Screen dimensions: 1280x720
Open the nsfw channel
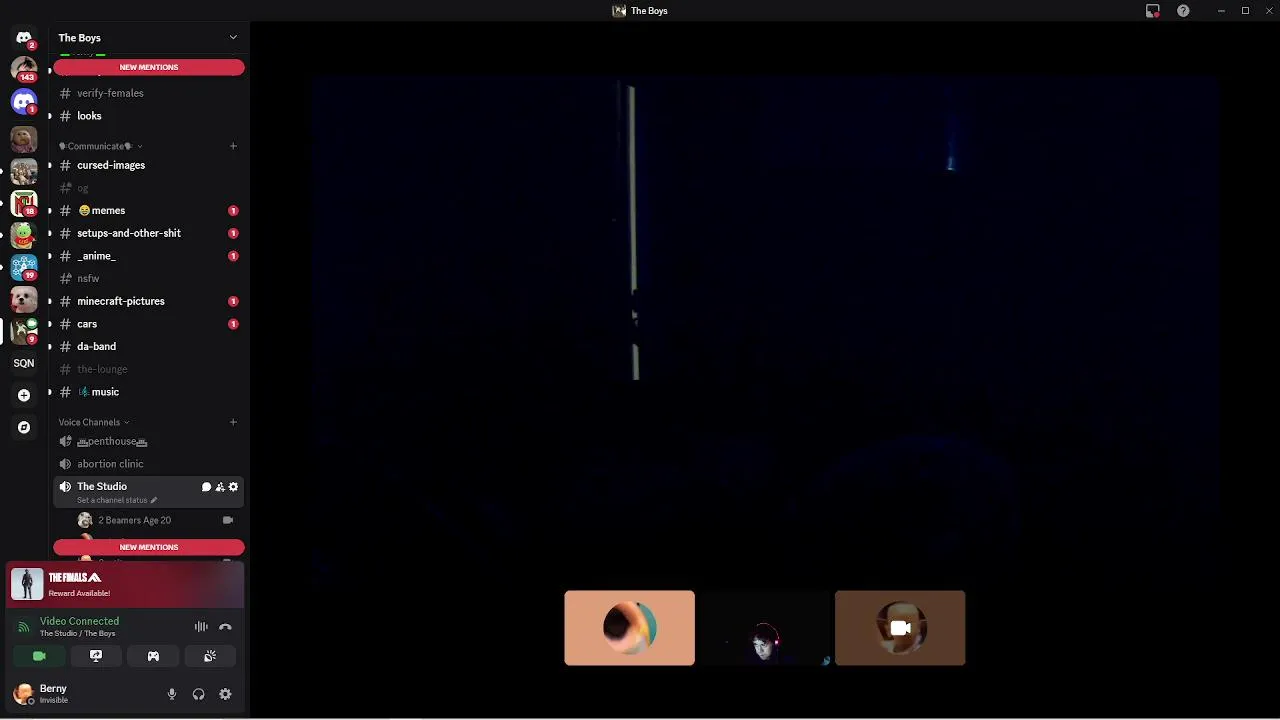tap(149, 278)
